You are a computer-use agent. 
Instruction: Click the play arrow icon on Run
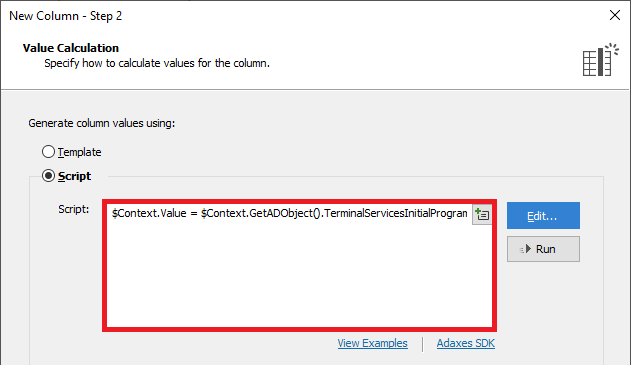(x=526, y=249)
